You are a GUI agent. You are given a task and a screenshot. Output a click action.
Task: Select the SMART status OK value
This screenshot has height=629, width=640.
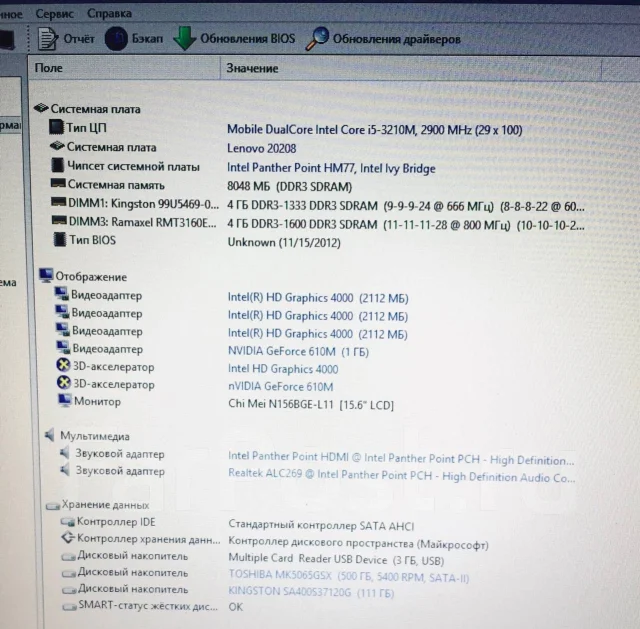pyautogui.click(x=236, y=607)
